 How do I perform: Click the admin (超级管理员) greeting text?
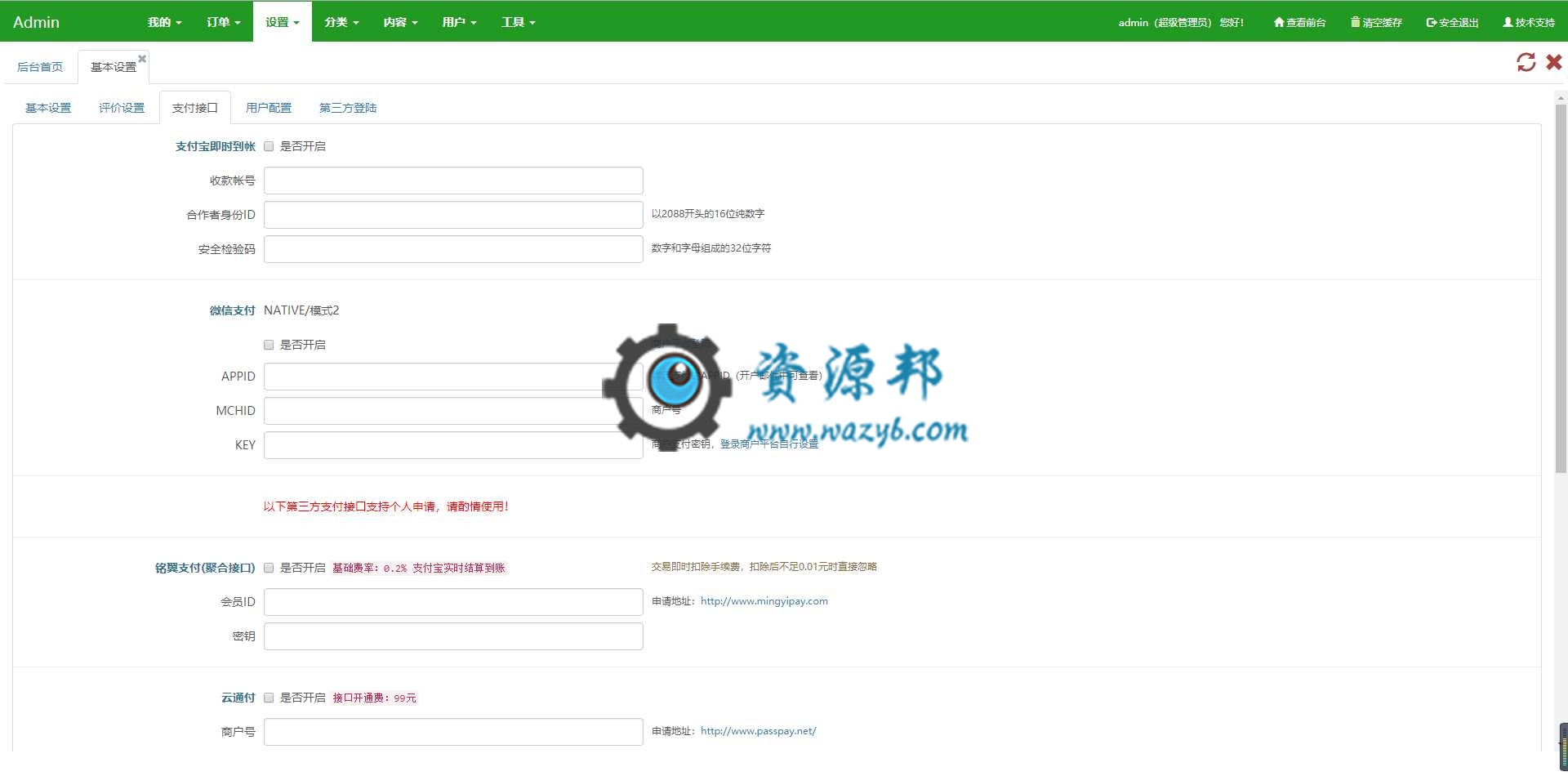tap(1181, 22)
